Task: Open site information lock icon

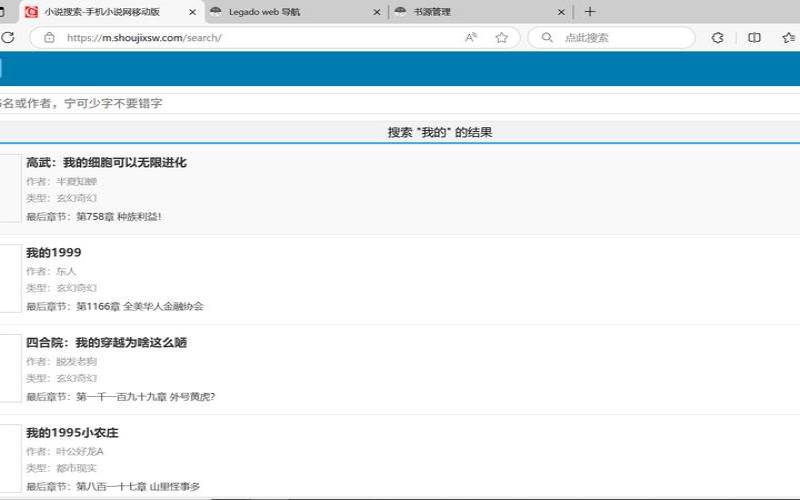Action: pyautogui.click(x=49, y=38)
